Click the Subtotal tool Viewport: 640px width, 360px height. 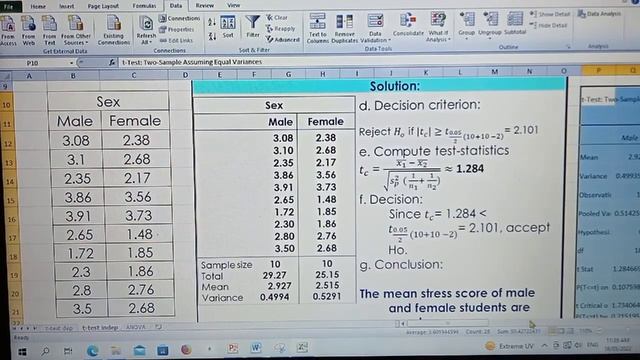pyautogui.click(x=515, y=23)
